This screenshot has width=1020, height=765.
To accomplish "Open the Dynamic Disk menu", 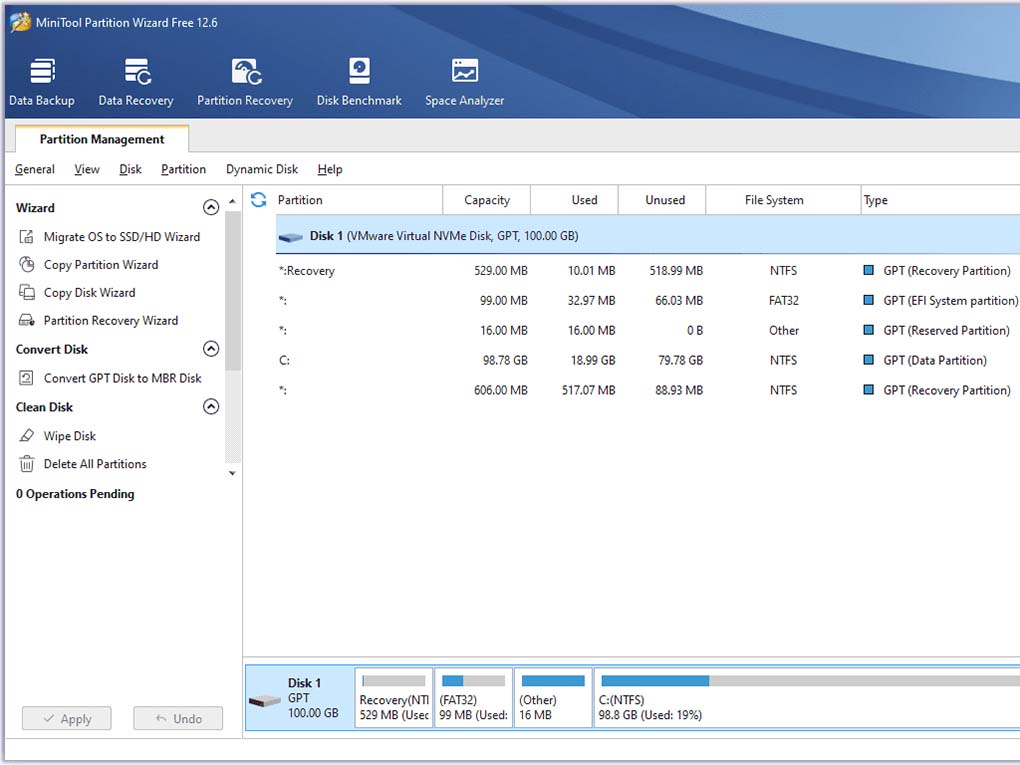I will tap(262, 170).
